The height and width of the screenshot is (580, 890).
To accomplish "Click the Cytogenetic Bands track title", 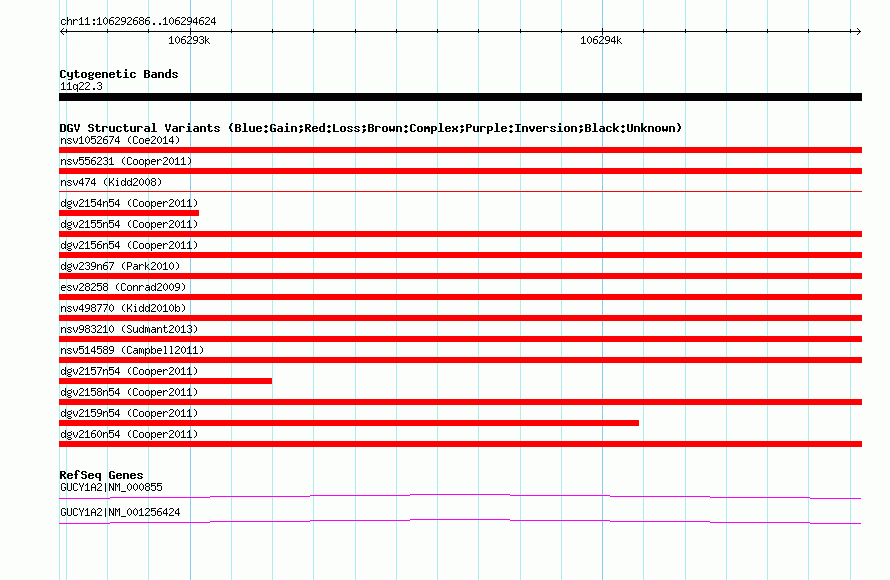I will click(x=119, y=74).
